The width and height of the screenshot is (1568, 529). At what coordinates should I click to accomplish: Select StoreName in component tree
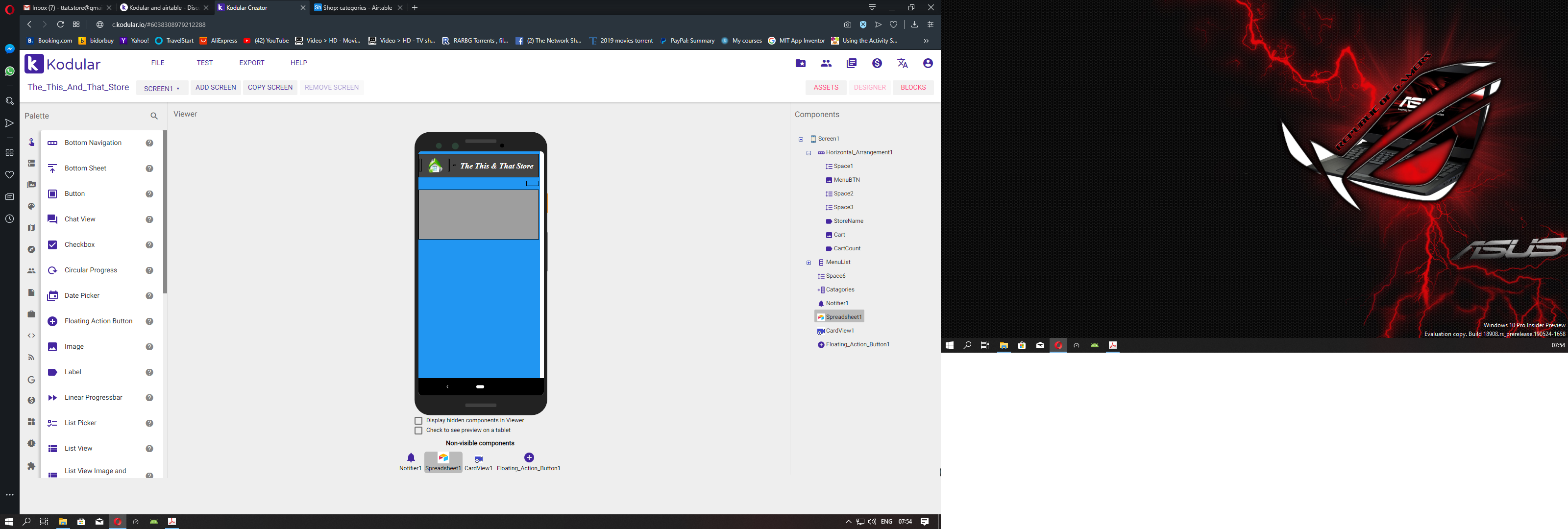pos(848,221)
